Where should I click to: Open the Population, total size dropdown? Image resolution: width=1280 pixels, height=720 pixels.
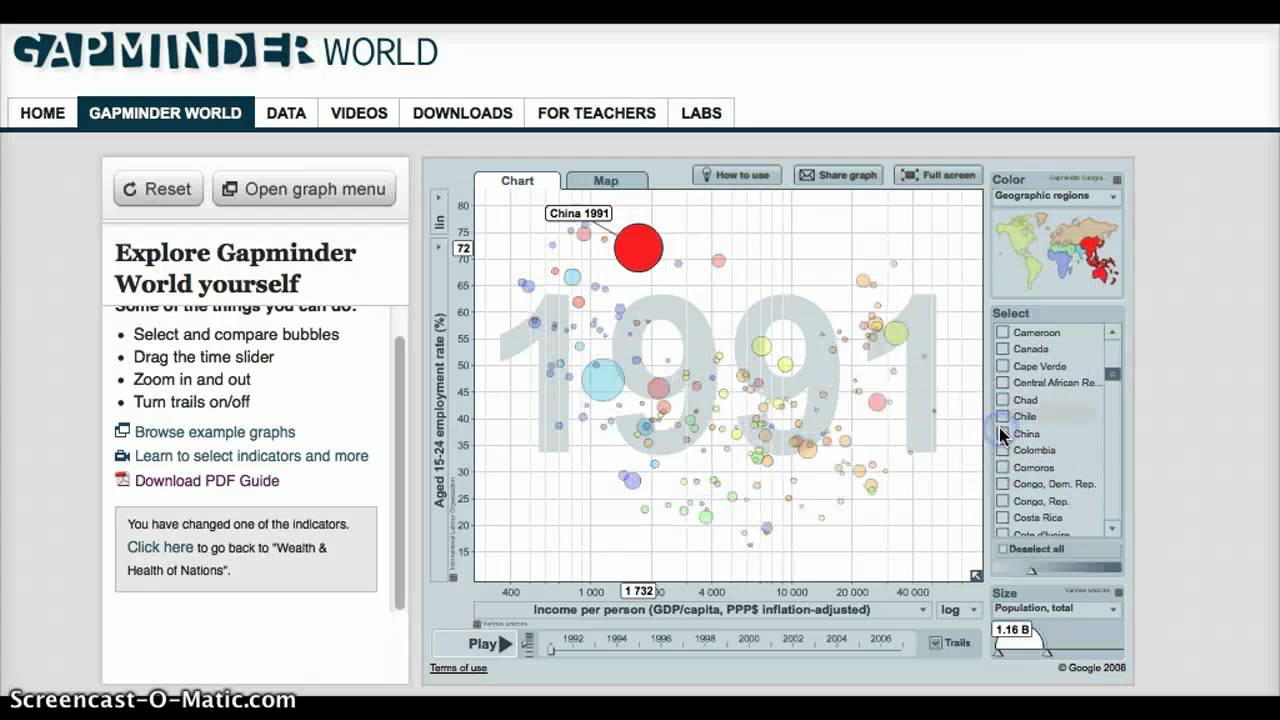(x=1056, y=609)
